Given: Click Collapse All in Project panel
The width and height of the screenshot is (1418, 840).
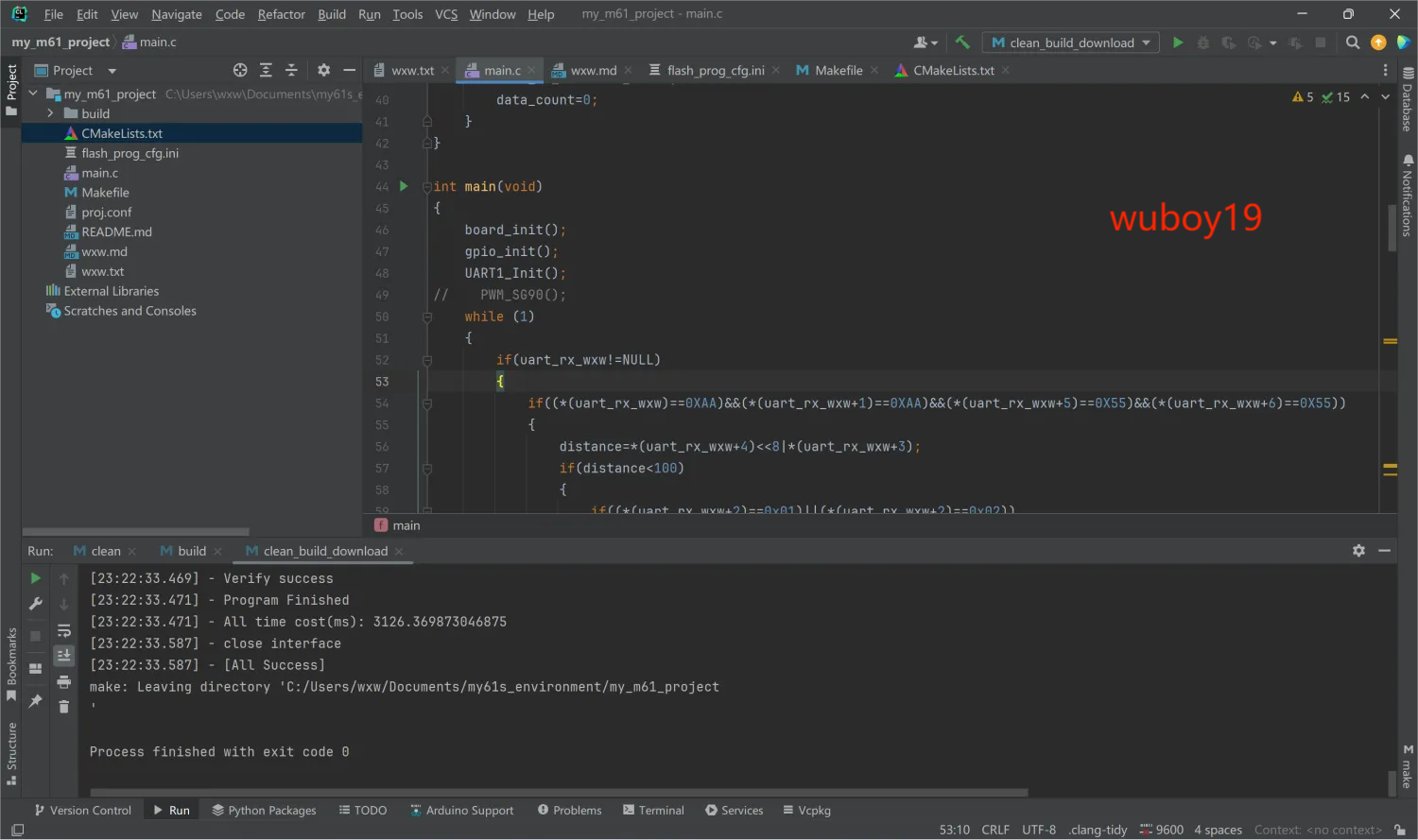Looking at the screenshot, I should tap(291, 70).
